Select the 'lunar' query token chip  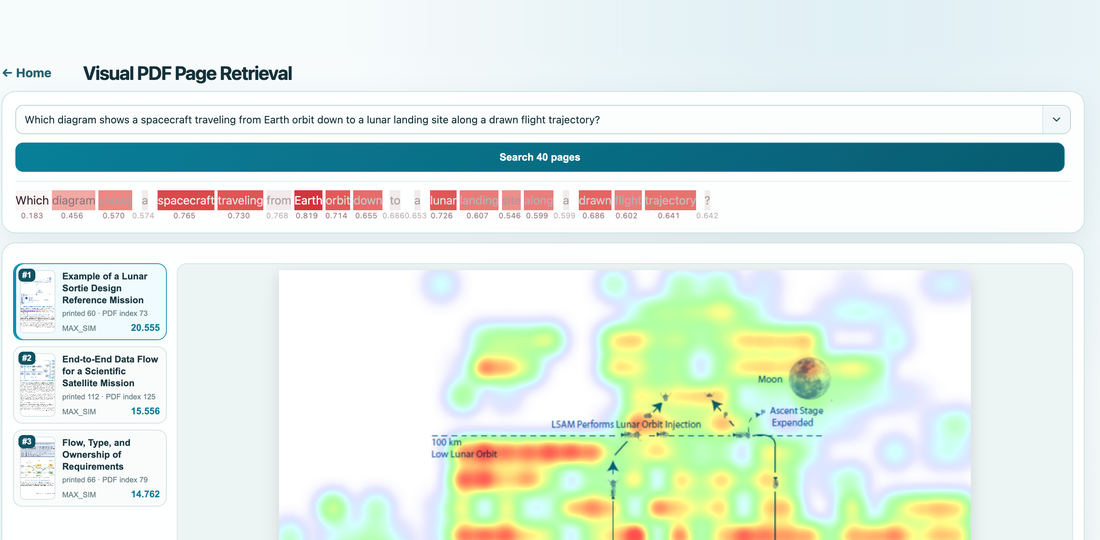[443, 201]
